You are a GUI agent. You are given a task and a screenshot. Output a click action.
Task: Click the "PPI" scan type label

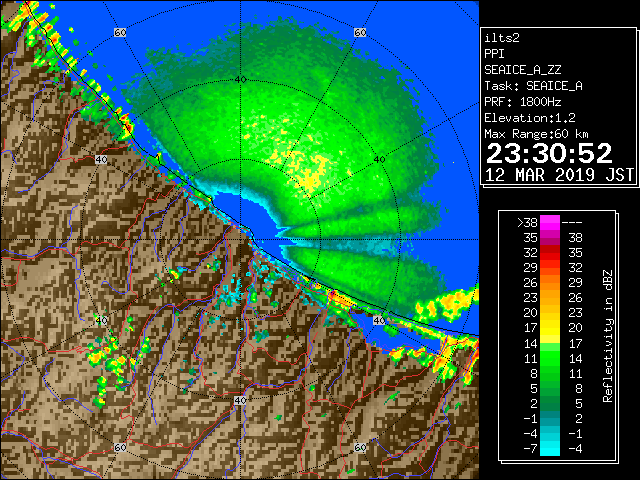[x=494, y=54]
